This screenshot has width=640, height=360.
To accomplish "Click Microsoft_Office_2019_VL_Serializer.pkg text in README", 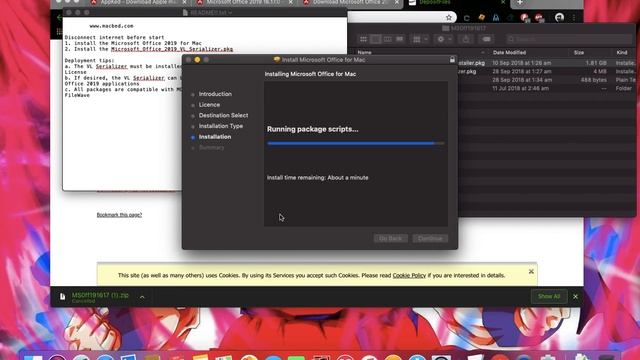I will (172, 49).
